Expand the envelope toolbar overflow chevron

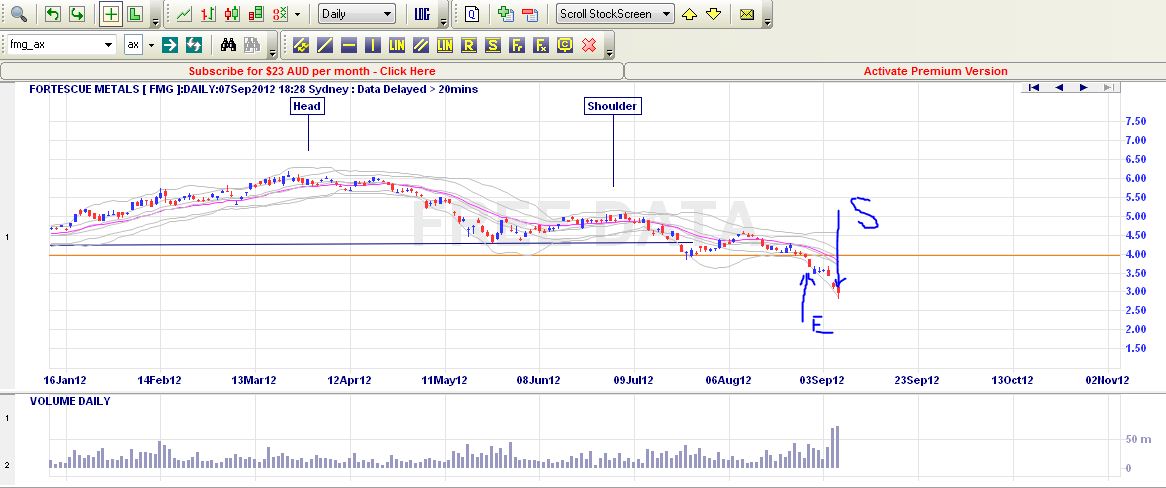[x=767, y=21]
